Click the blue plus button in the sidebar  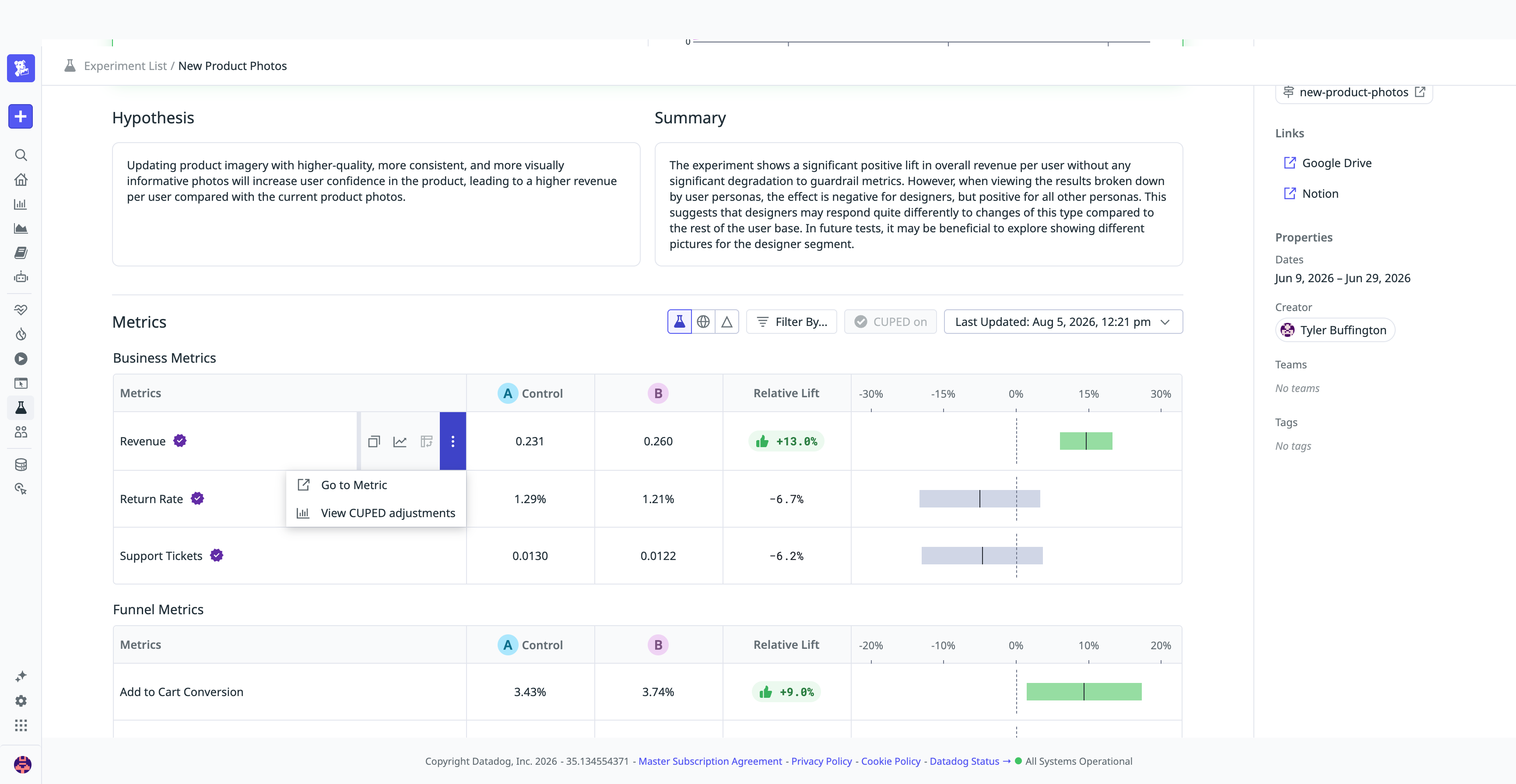(21, 116)
